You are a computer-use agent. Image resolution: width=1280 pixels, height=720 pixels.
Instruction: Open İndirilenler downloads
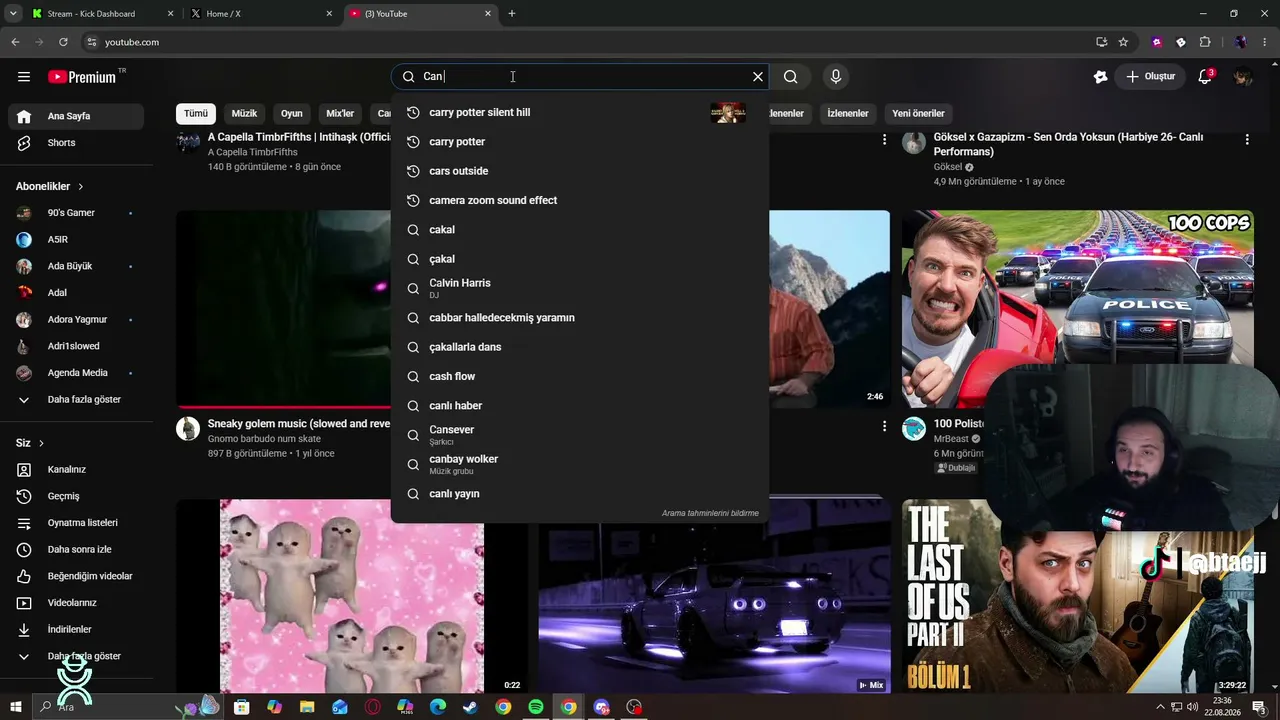[76, 630]
